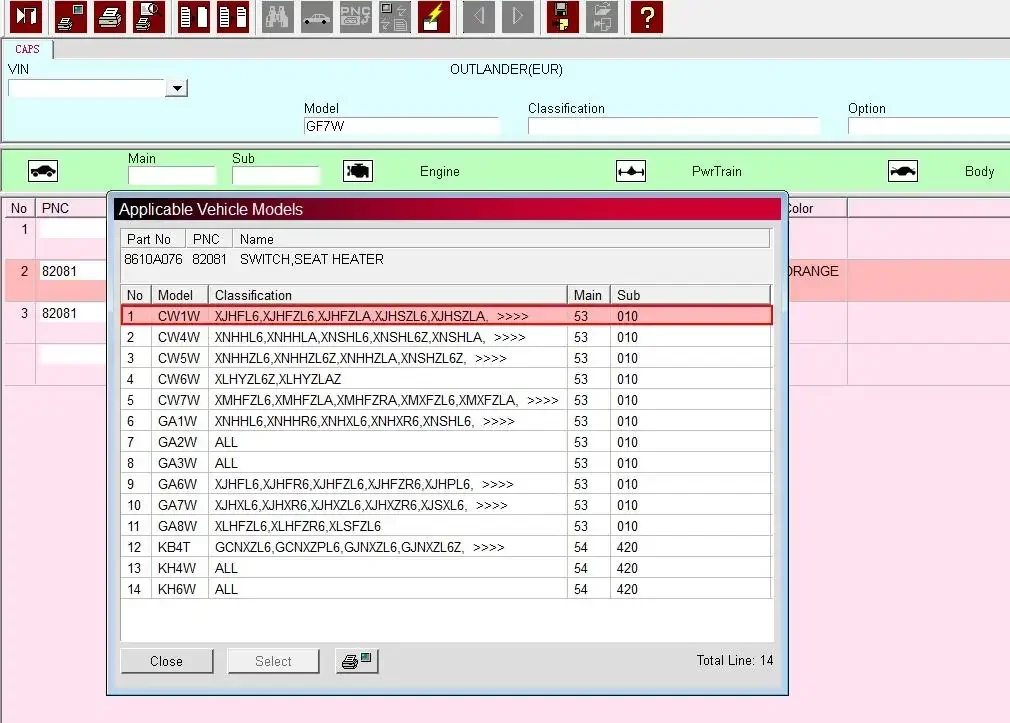
Task: Select the CW4W model row
Action: click(446, 337)
